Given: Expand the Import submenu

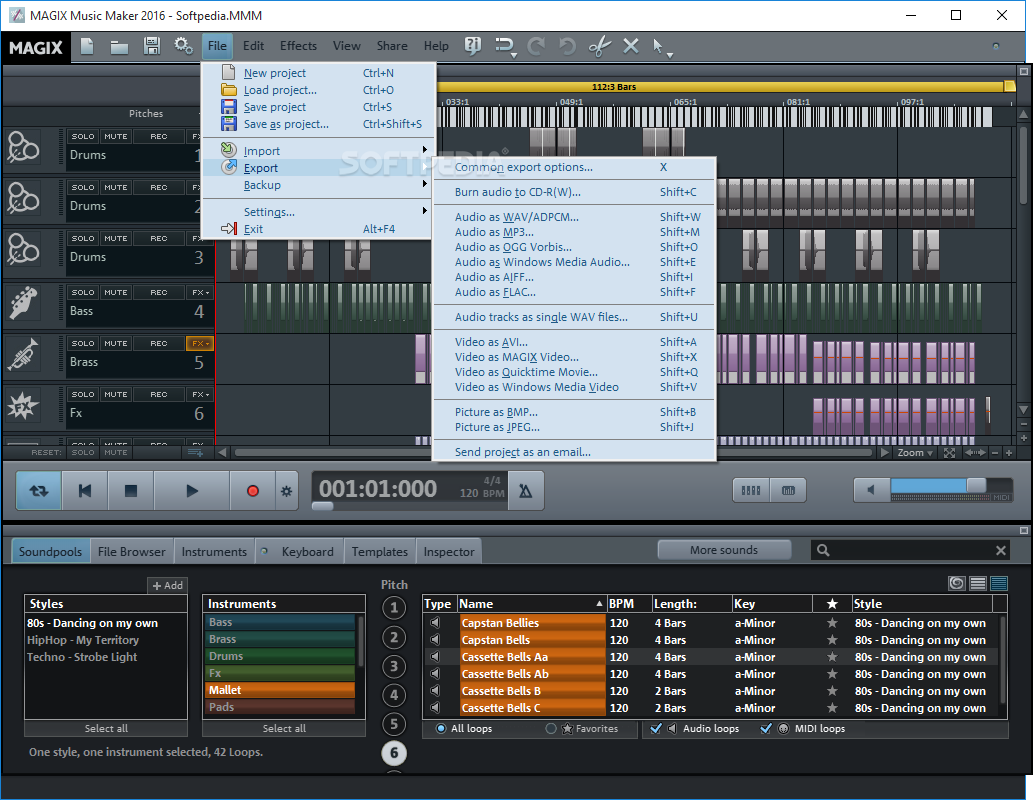Looking at the screenshot, I should pyautogui.click(x=318, y=151).
